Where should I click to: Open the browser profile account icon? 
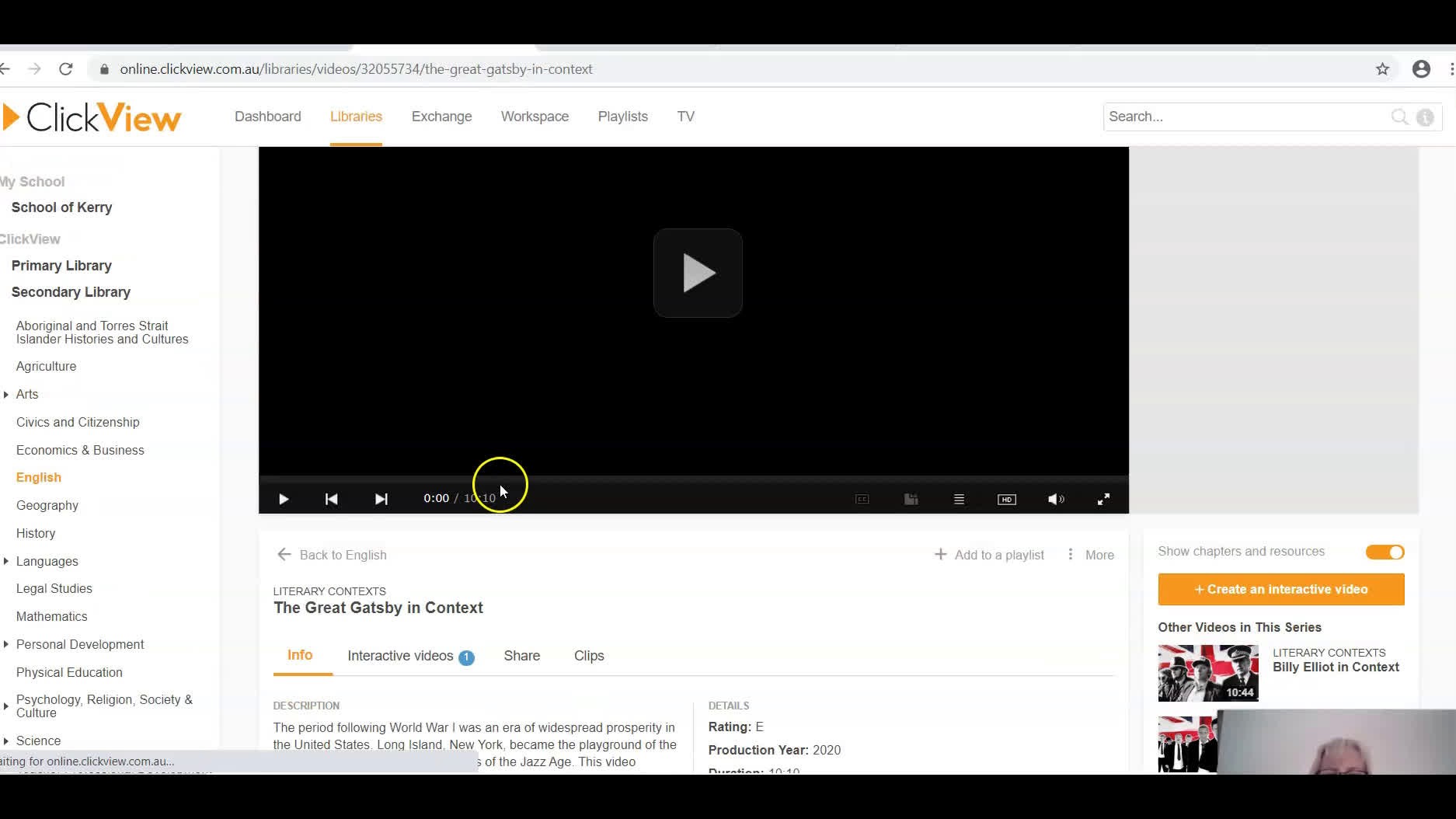coord(1421,69)
